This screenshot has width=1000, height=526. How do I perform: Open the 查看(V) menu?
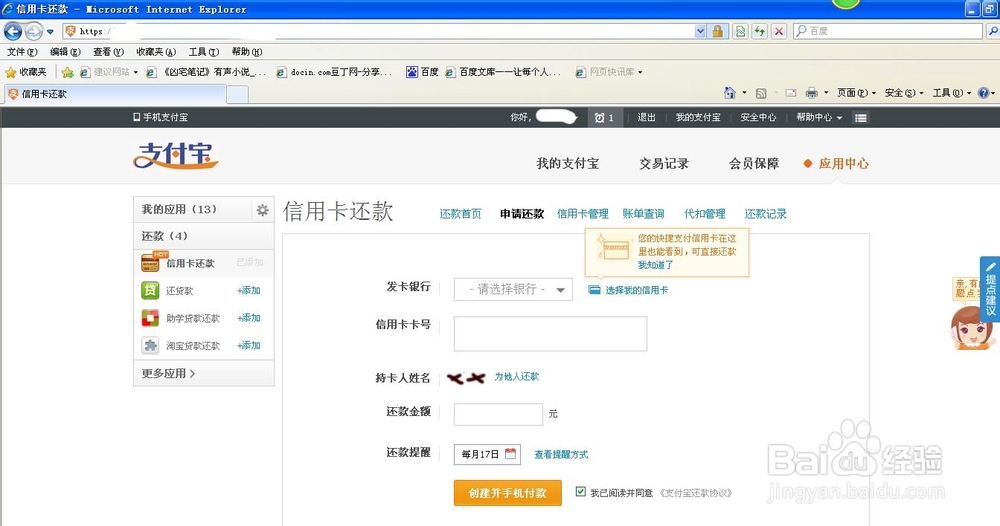108,52
